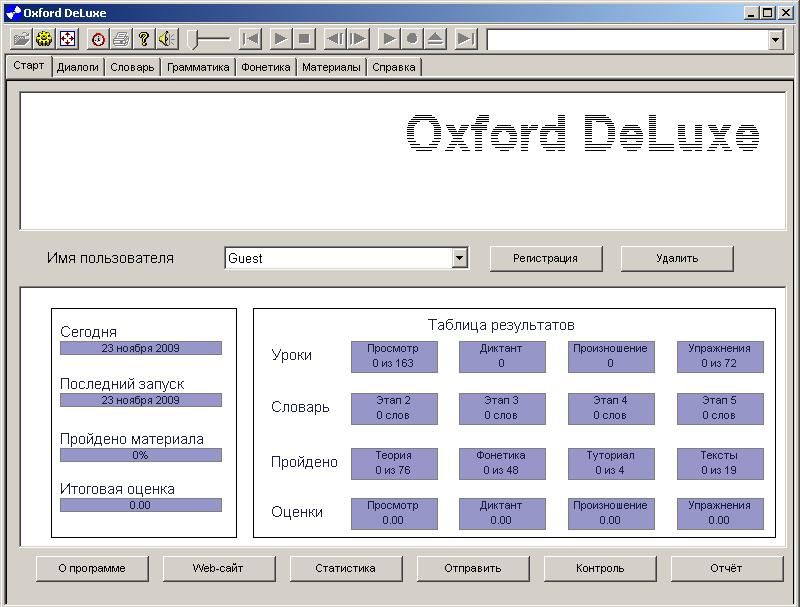
Task: Click the yellow gear settings icon
Action: [44, 39]
